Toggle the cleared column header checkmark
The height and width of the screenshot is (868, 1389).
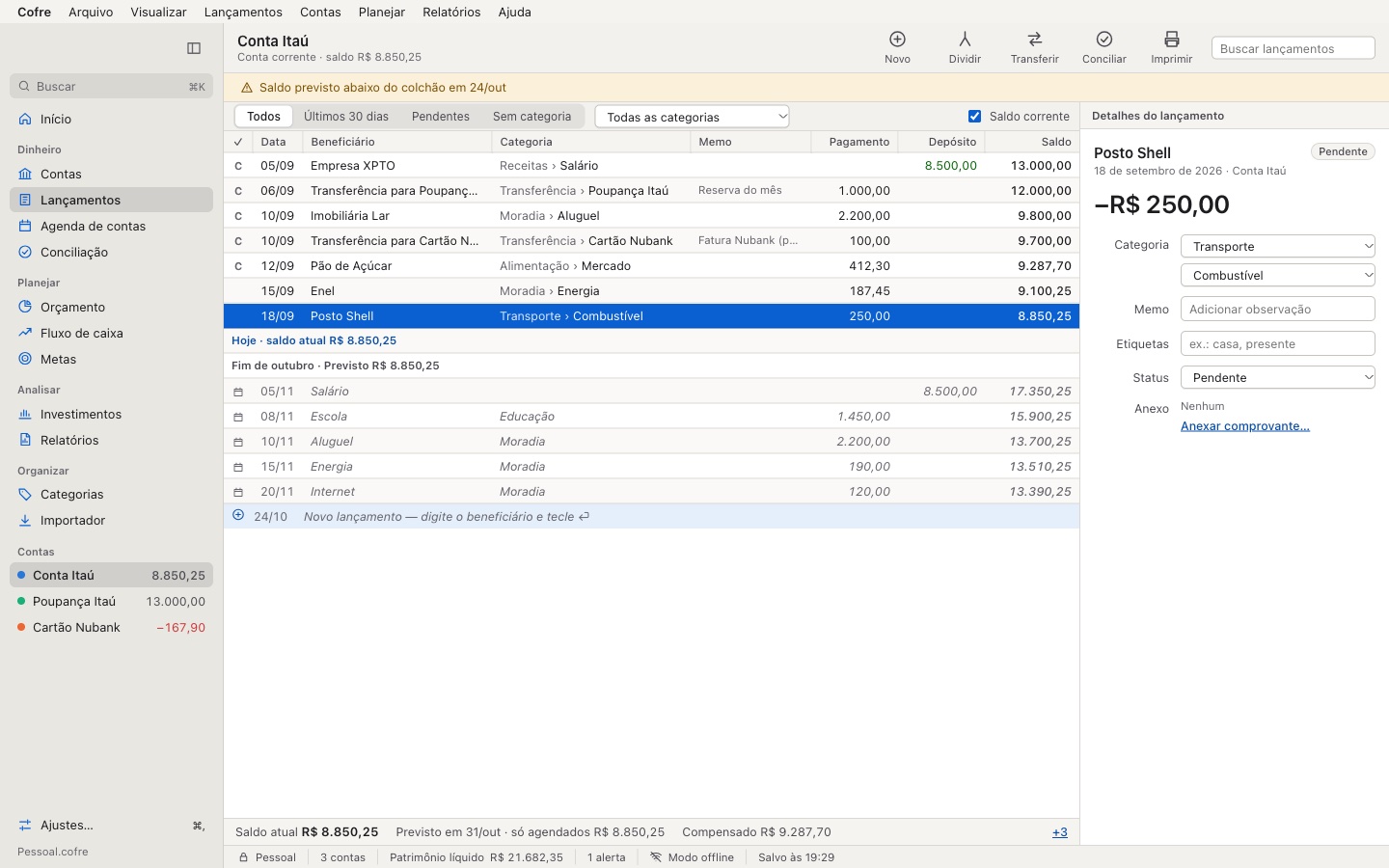click(x=238, y=142)
